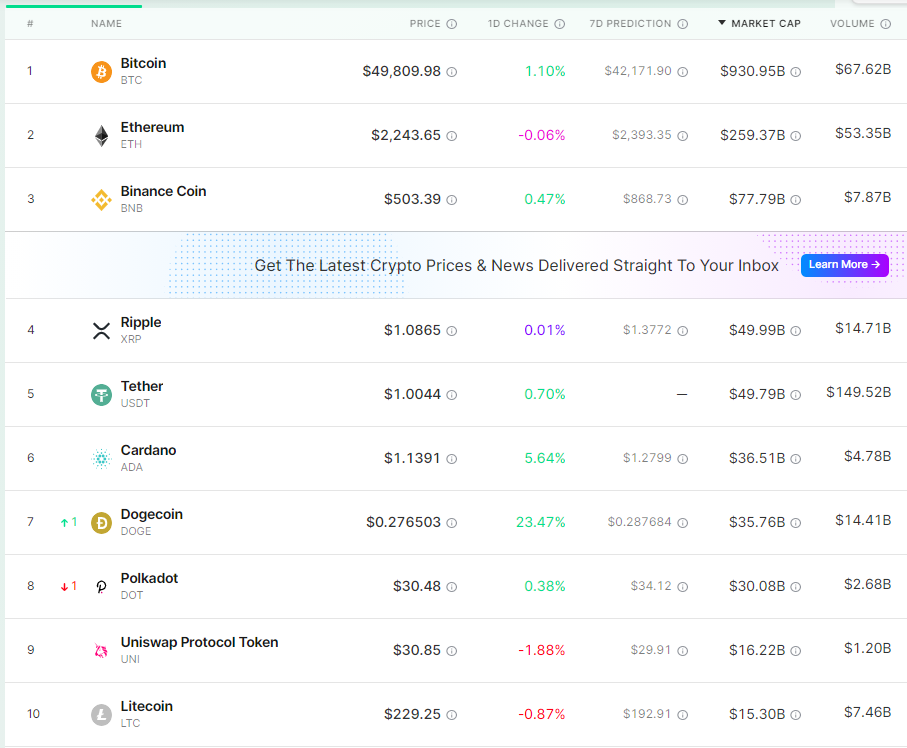
Task: Open the Bitcoin name link
Action: 143,63
